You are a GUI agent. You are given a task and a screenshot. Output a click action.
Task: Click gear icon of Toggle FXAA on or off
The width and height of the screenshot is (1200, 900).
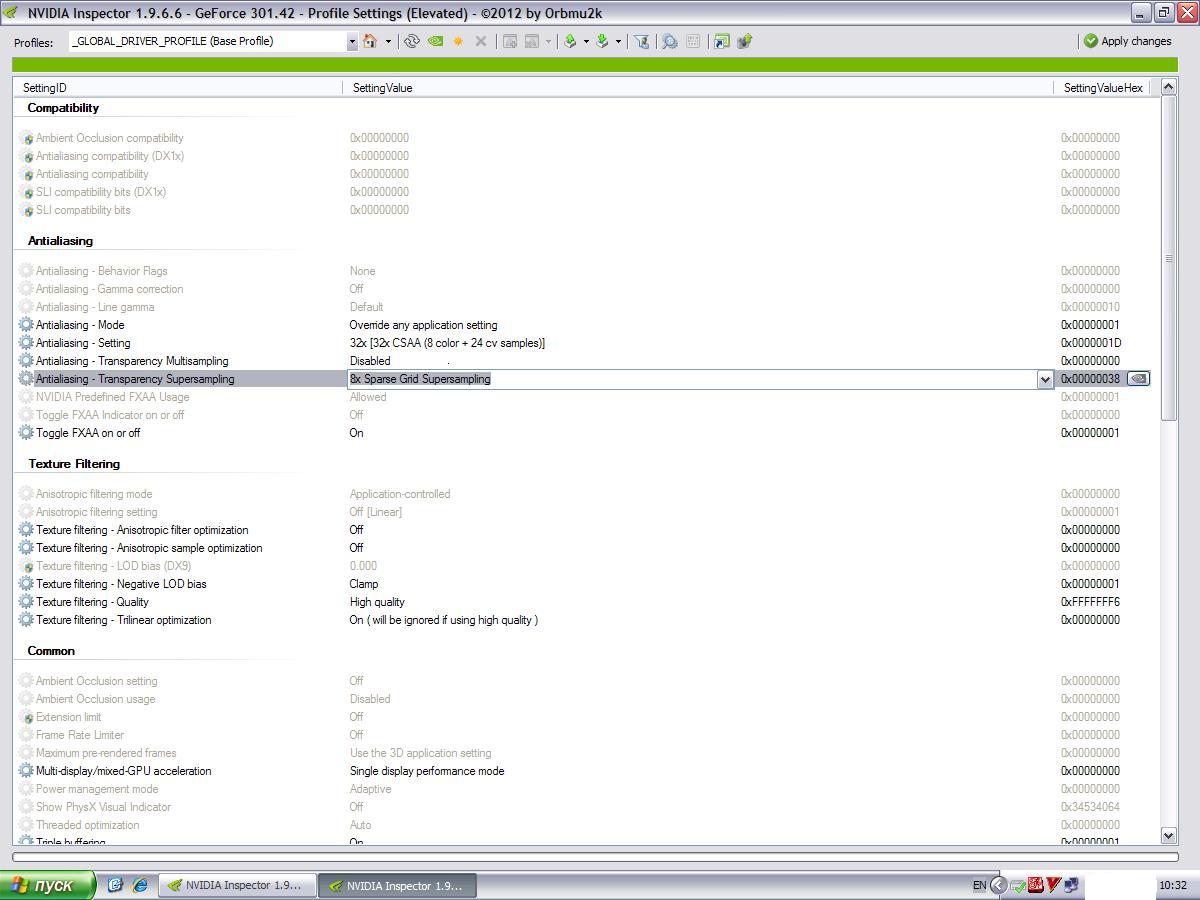tap(26, 433)
